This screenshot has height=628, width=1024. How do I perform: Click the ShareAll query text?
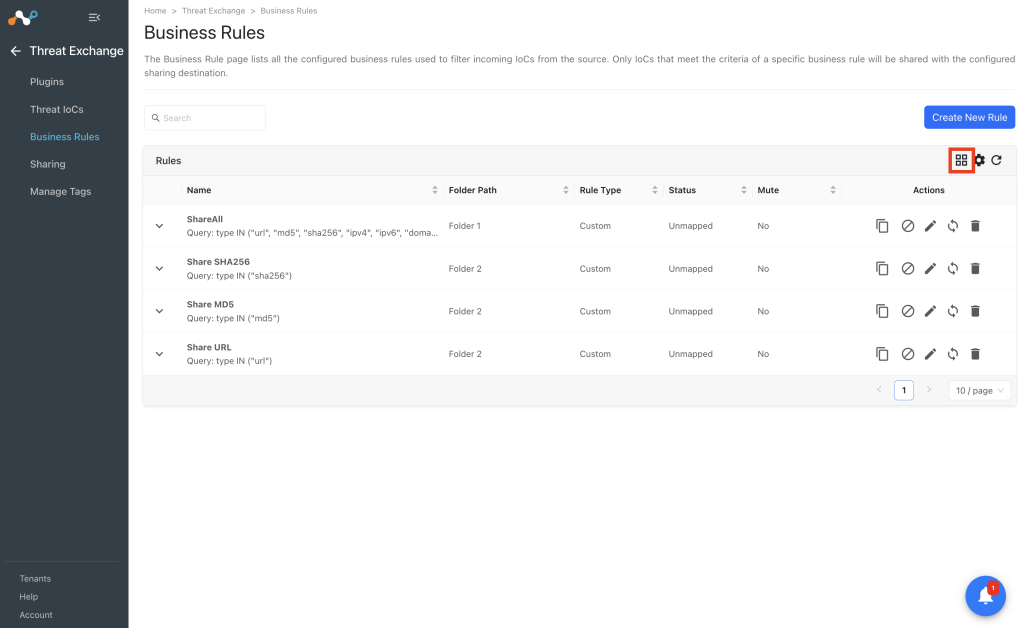312,232
